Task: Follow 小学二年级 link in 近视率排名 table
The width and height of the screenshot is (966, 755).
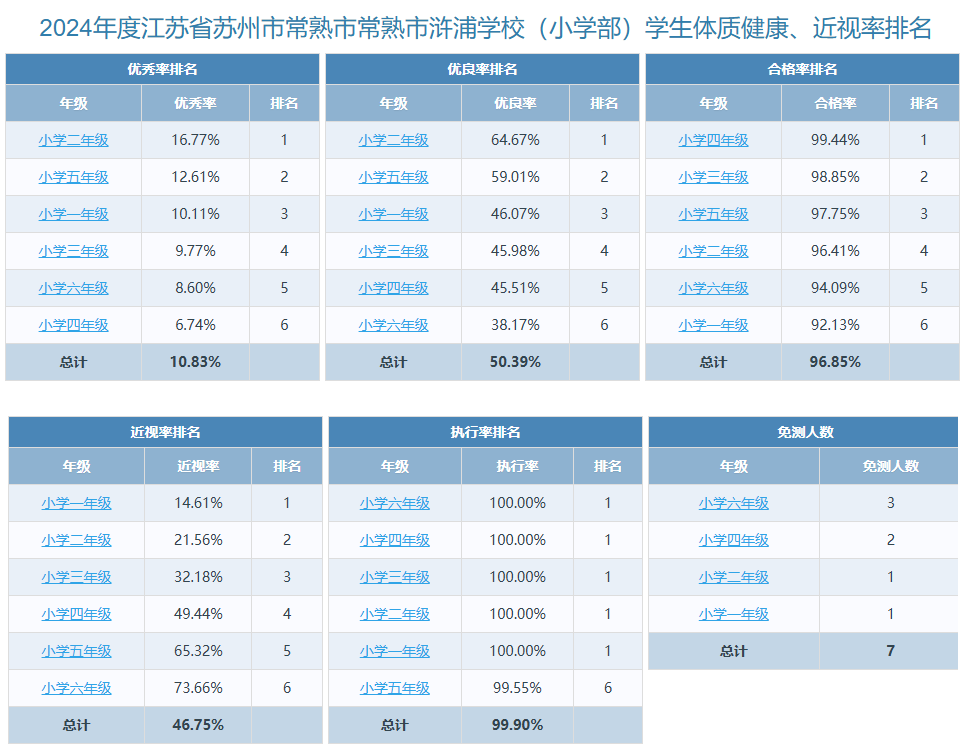Action: coord(76,540)
